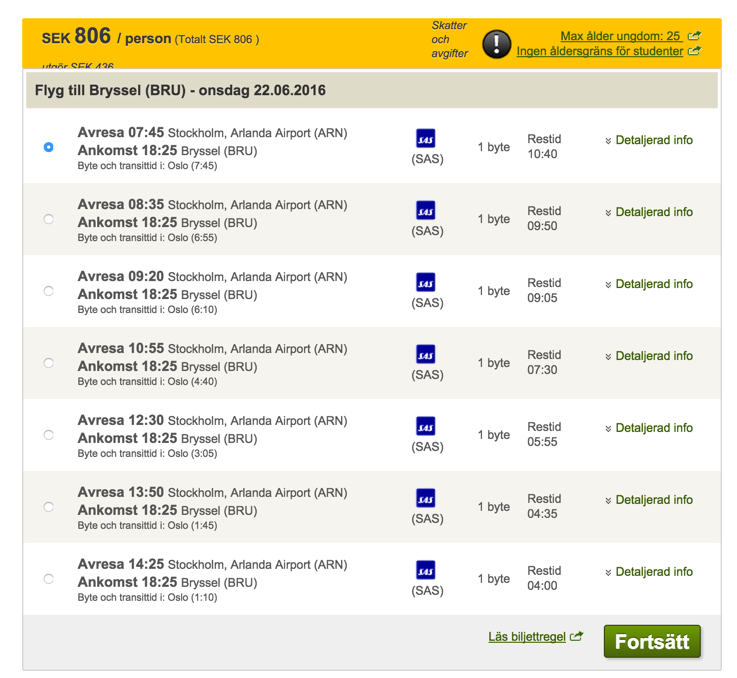Screen dimensions: 737x678
Task: Click the Totalt SEK 806 text
Action: coord(217,39)
